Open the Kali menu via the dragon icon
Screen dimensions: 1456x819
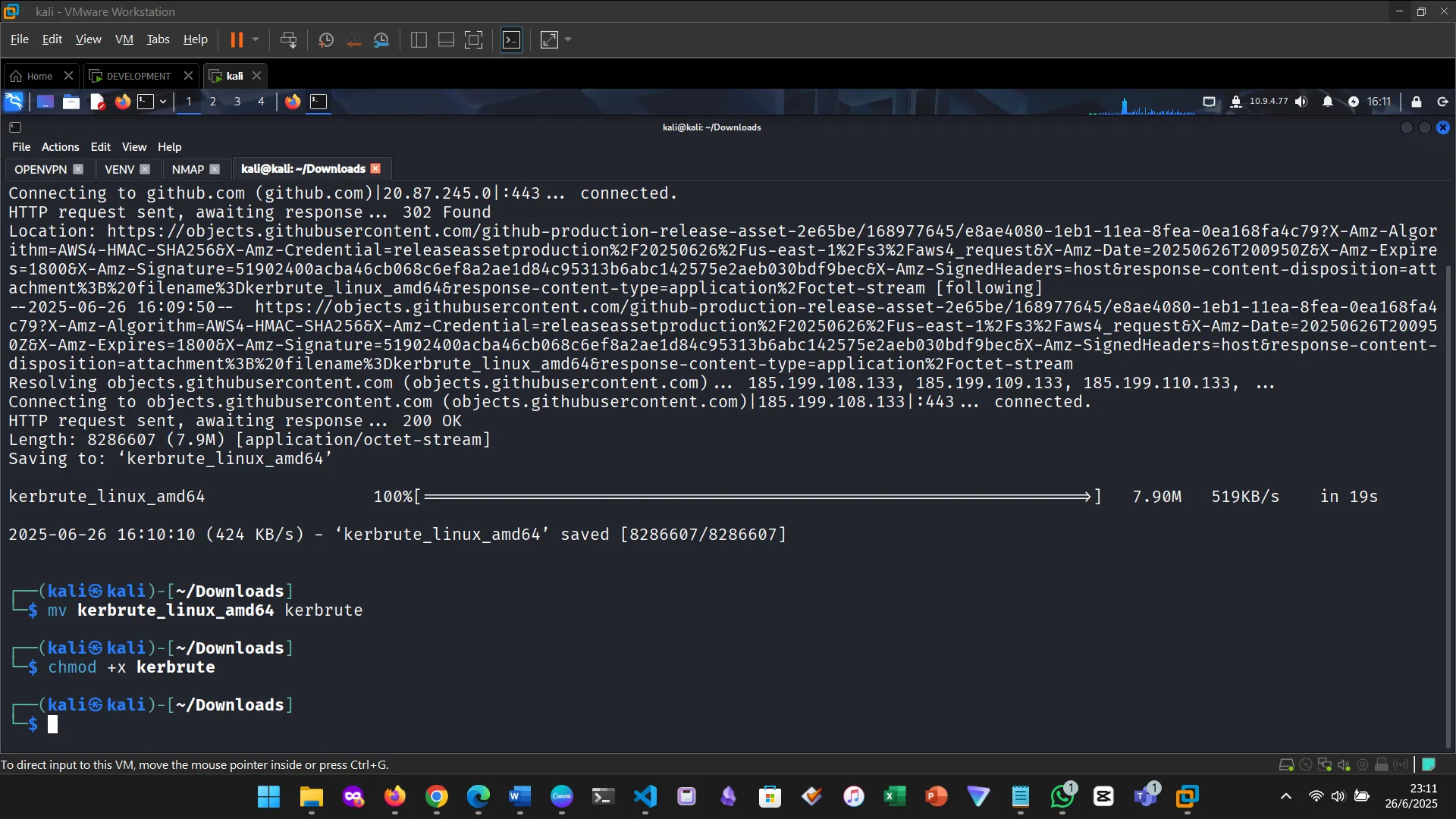(x=14, y=101)
